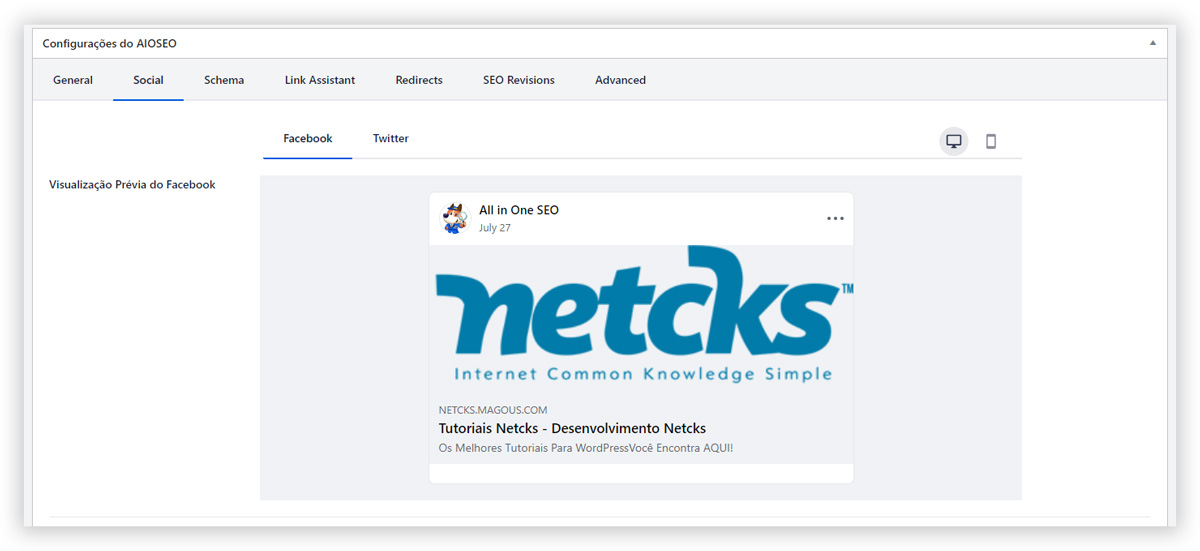Screen dimensions: 1200x551
Task: Click the Tutoriais Netcks preview title
Action: click(572, 428)
